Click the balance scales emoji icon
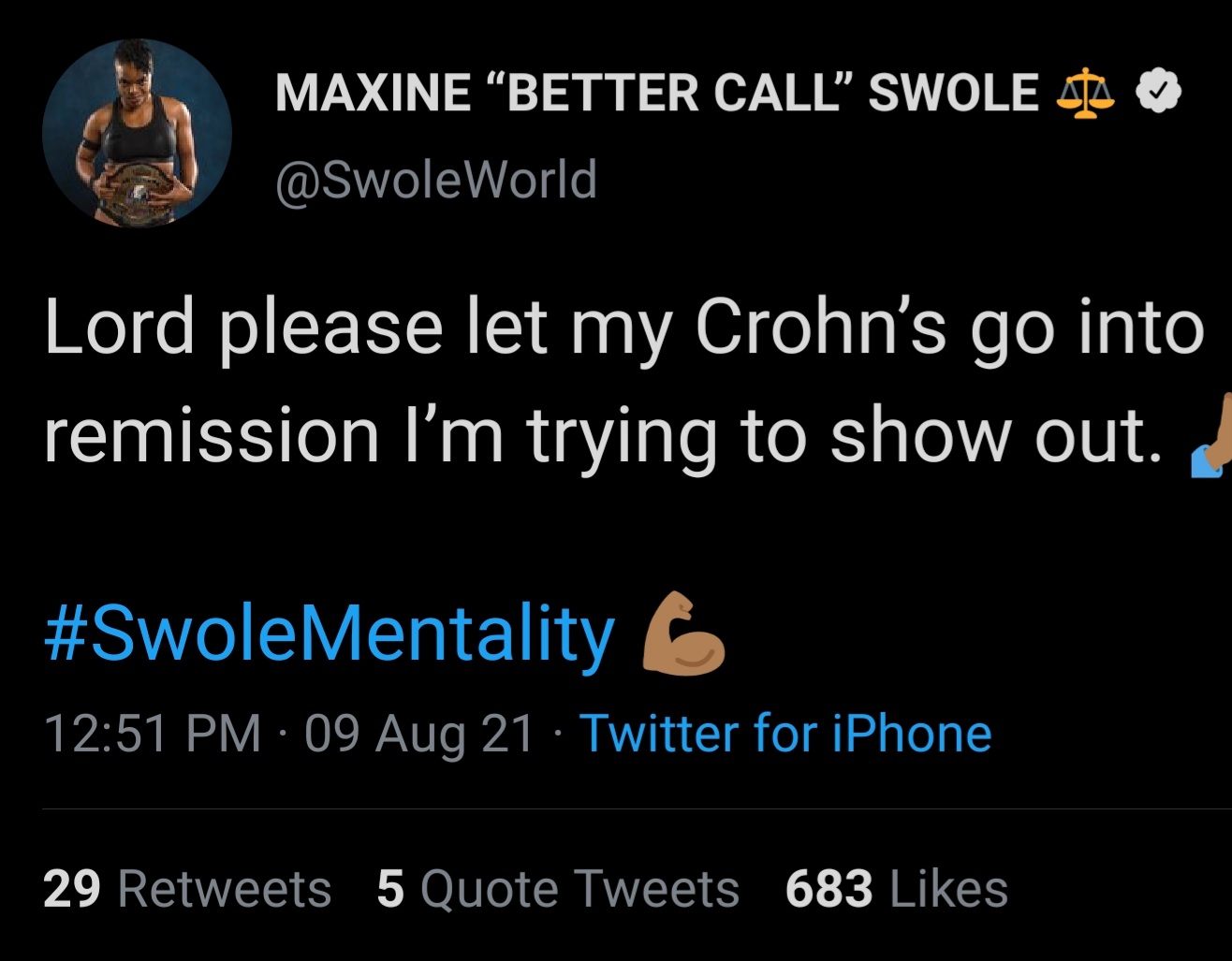 point(1085,93)
